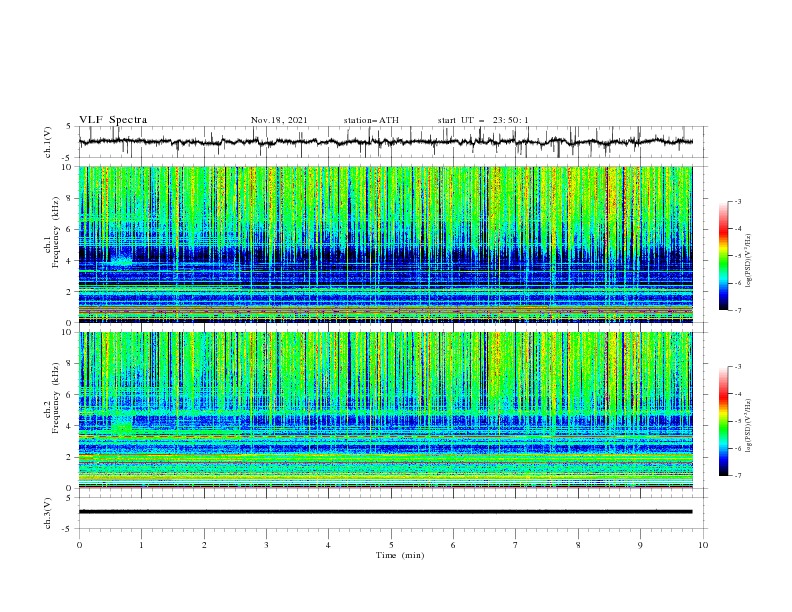Screen dimensions: 792x612
Task: Click the "station=ATH" label
Action: pyautogui.click(x=371, y=120)
